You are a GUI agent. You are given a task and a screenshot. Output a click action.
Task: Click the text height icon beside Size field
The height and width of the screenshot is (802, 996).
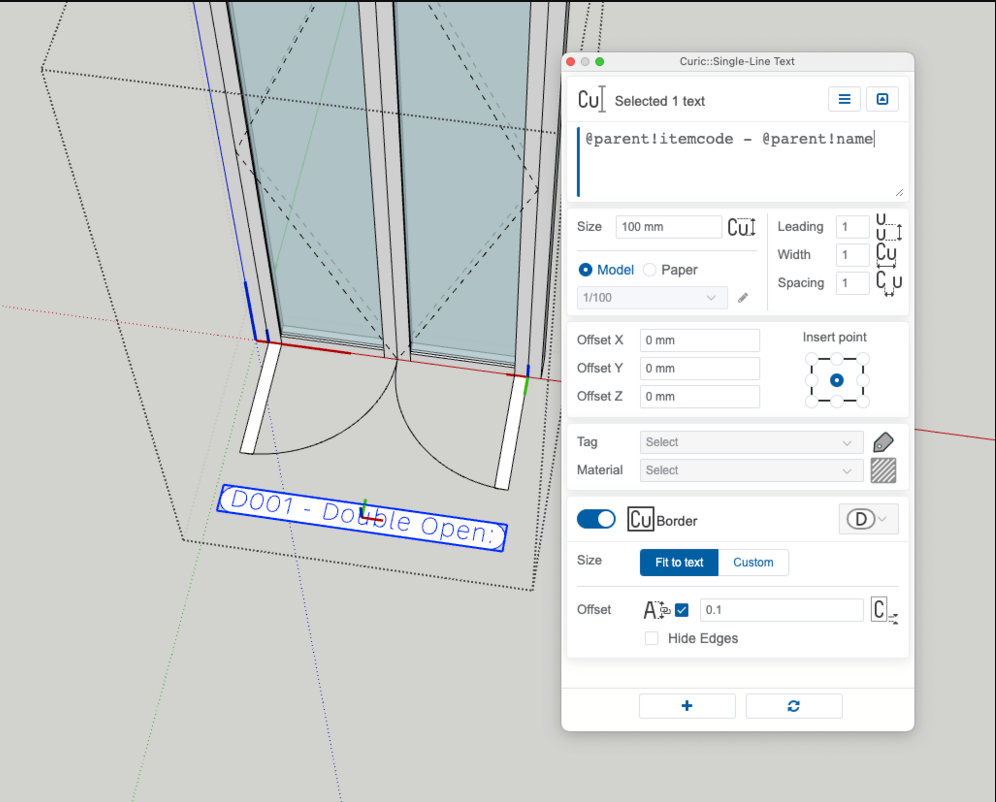[741, 227]
